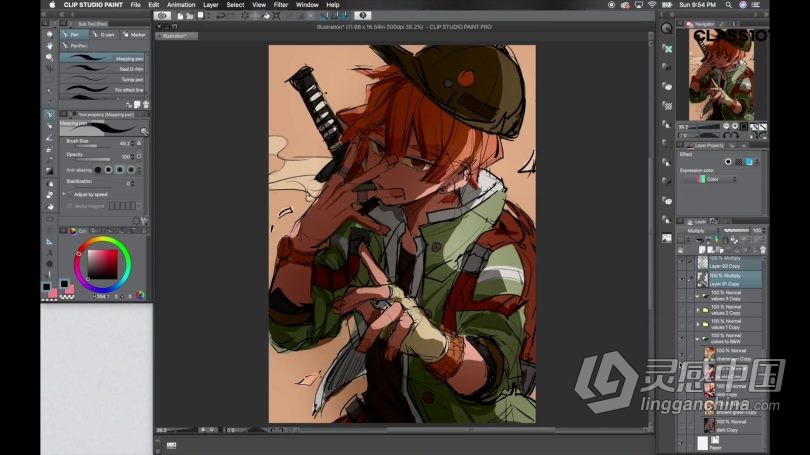
Task: Click the Border effect icon
Action: (728, 162)
